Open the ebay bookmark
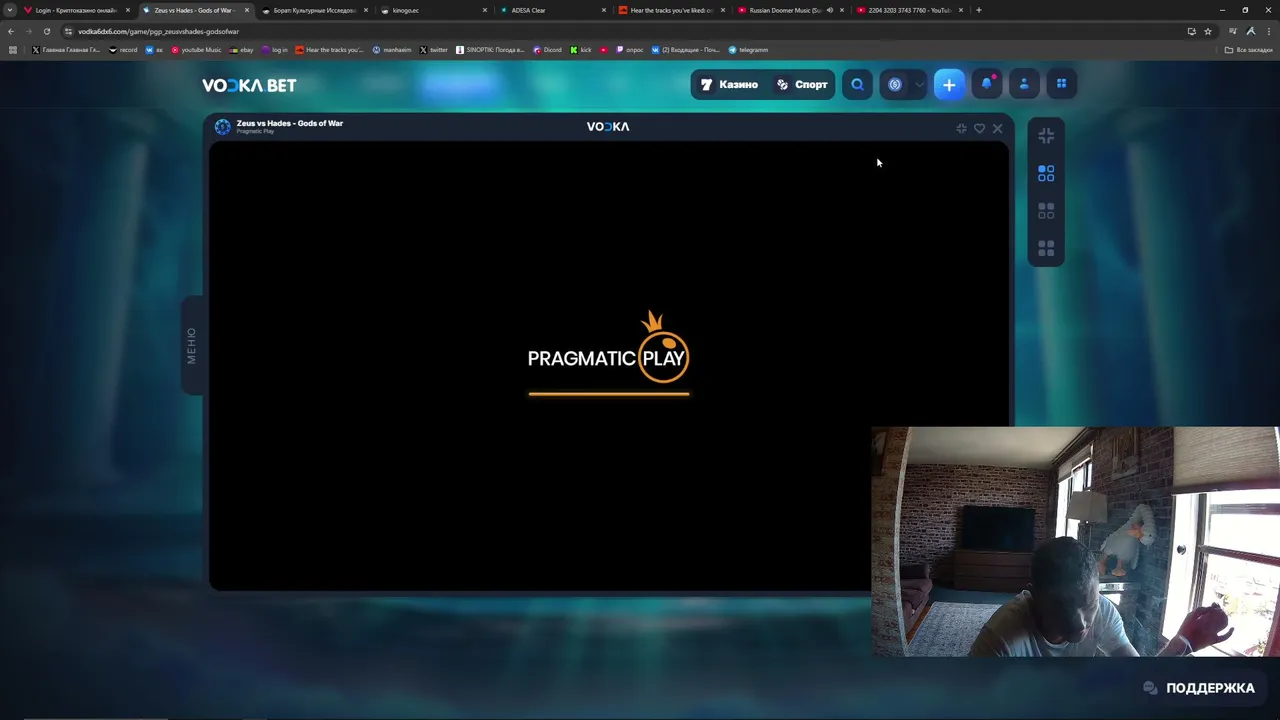Screen dimensions: 1280x720 [x=241, y=50]
